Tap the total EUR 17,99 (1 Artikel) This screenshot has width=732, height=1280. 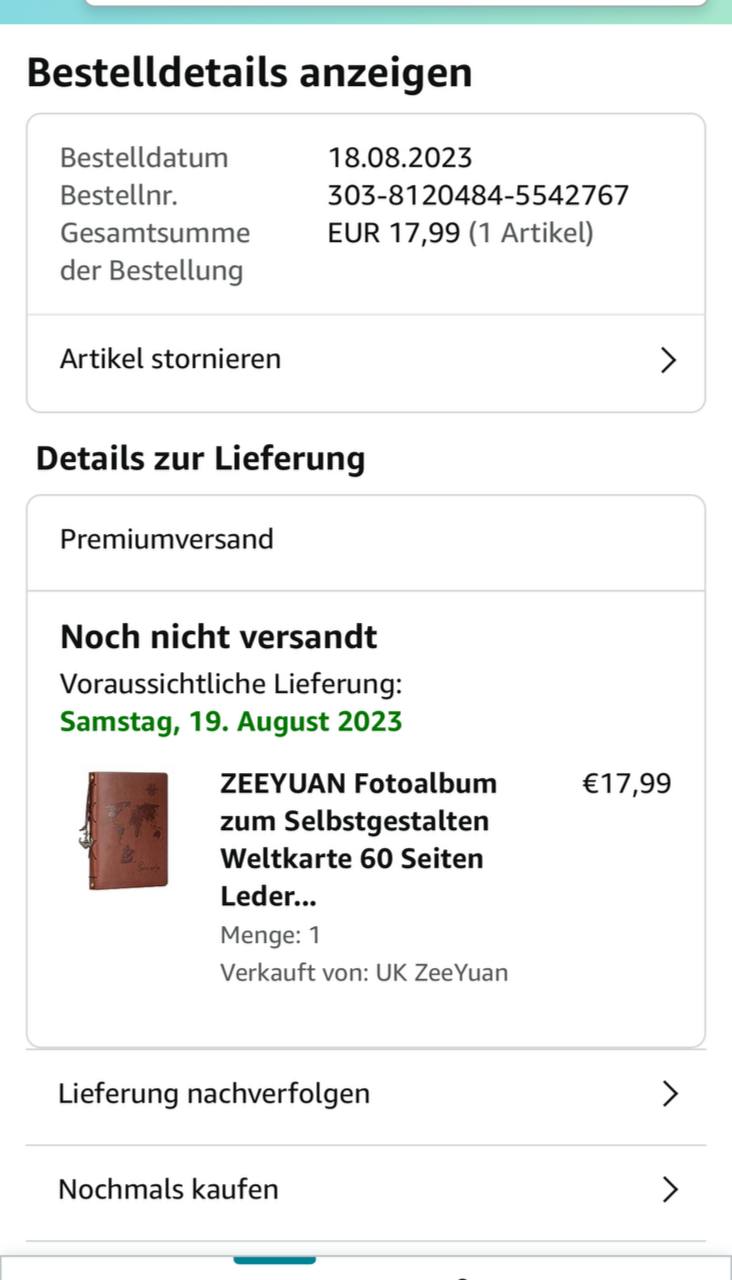tap(461, 233)
